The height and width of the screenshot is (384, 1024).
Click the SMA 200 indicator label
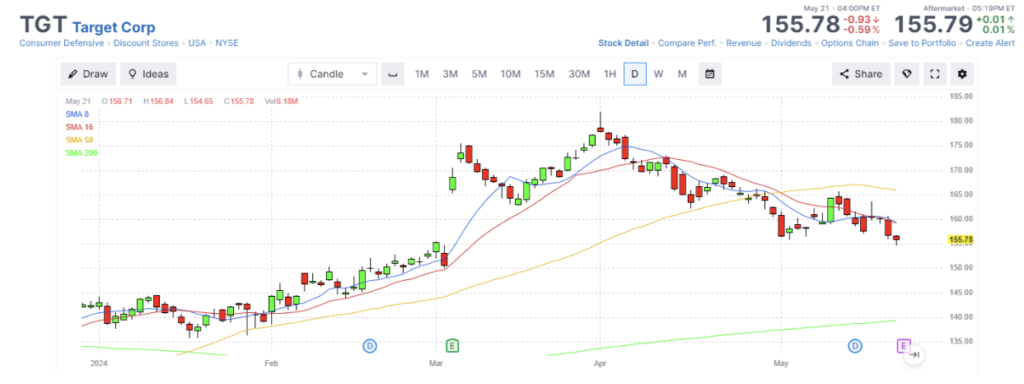(81, 153)
